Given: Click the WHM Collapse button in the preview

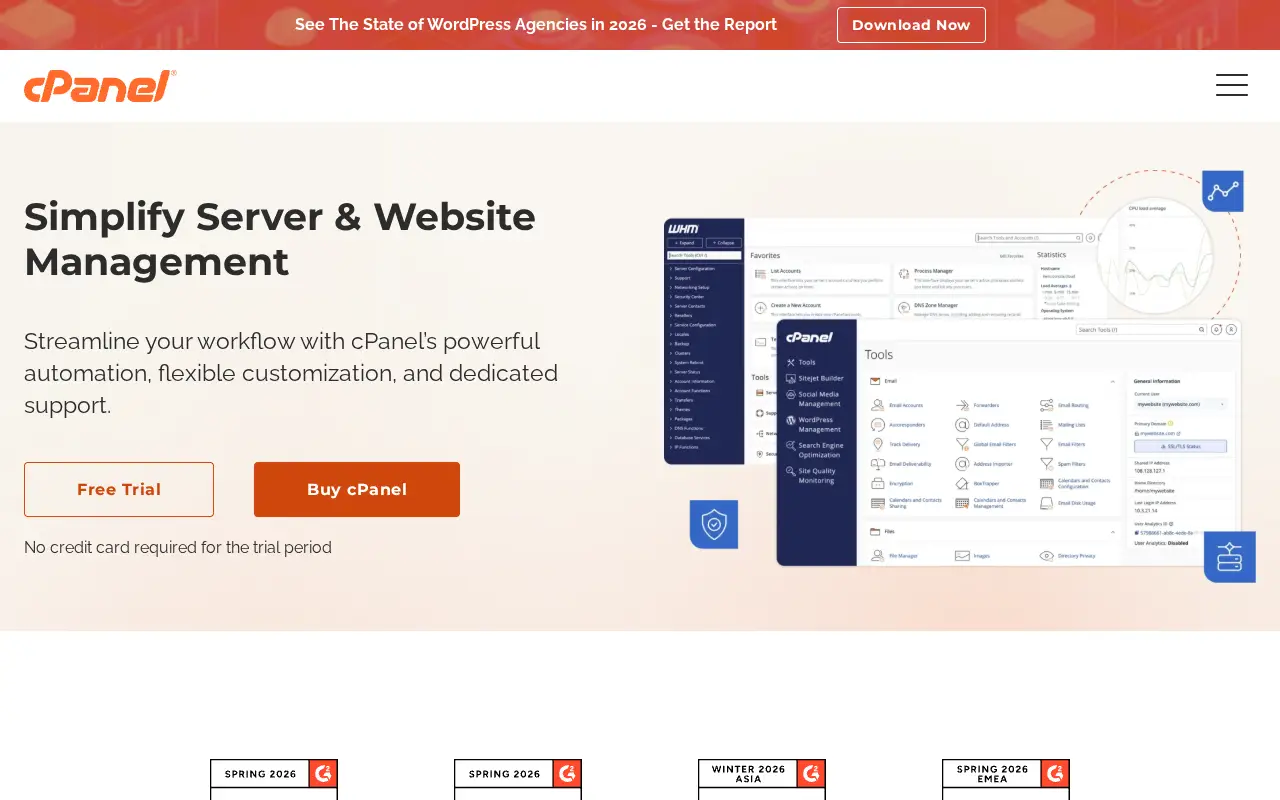Looking at the screenshot, I should (x=724, y=243).
